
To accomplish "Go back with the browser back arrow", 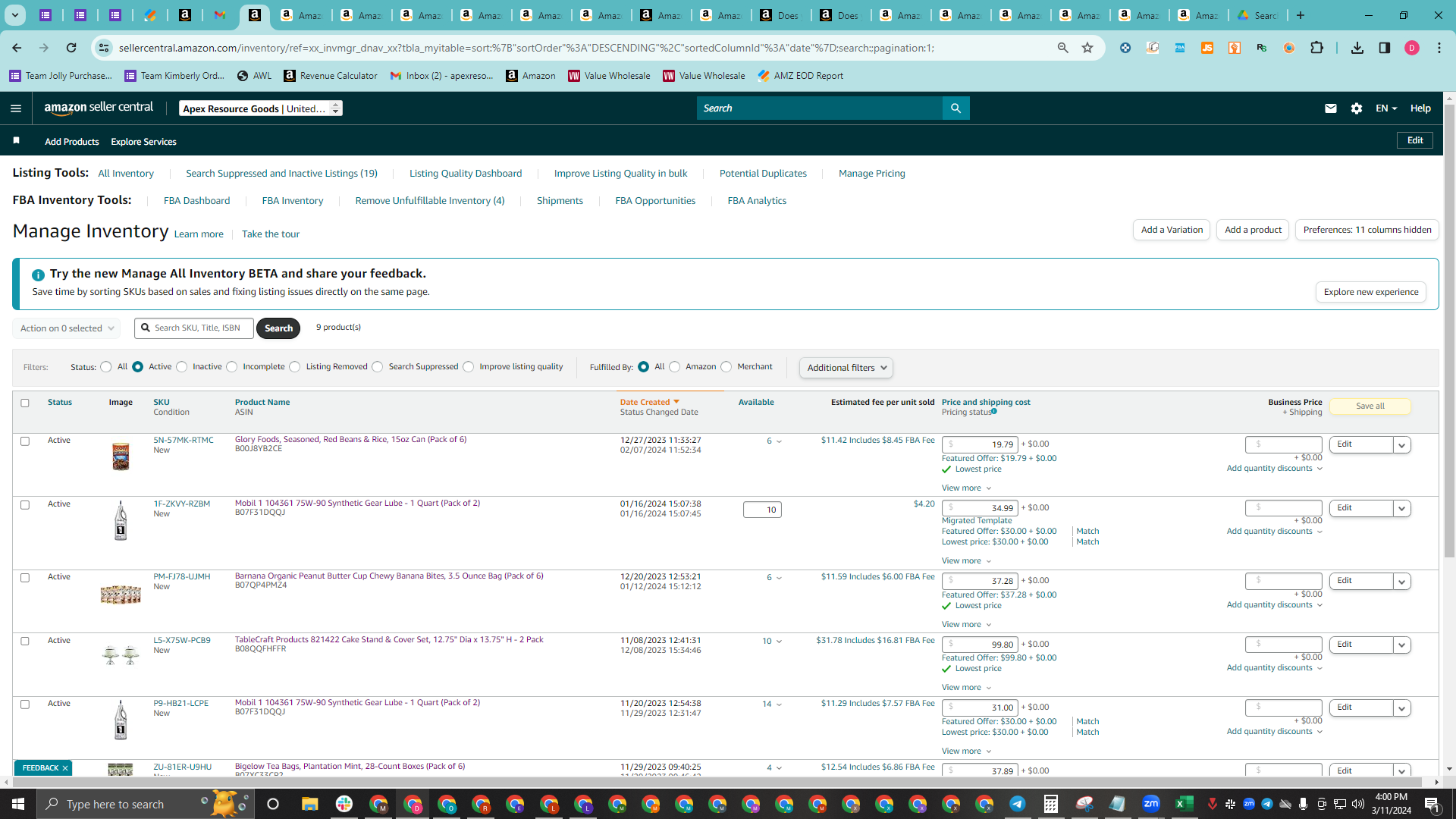I will (x=17, y=48).
